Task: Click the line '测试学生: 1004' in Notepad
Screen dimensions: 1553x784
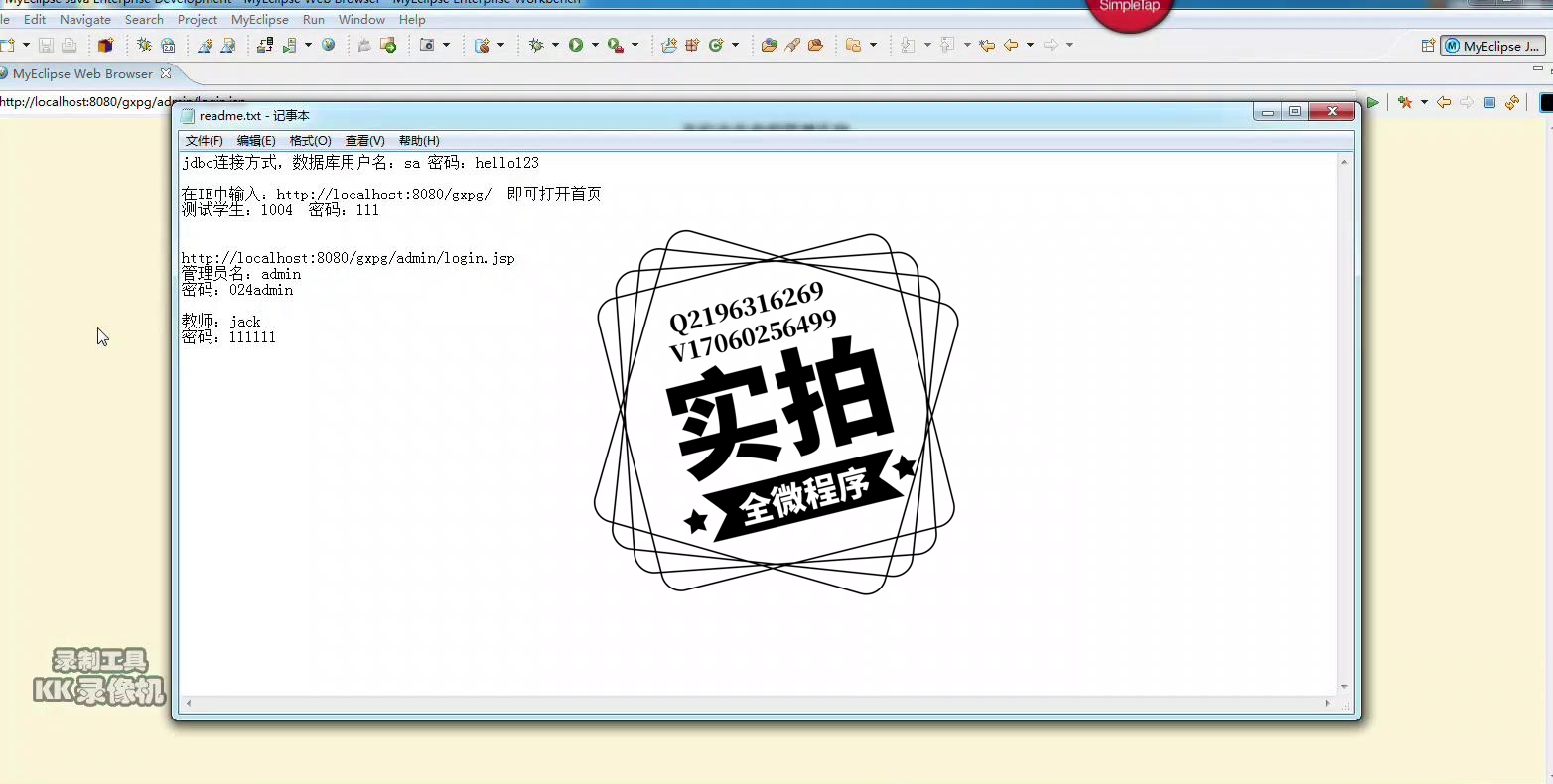Action: point(281,210)
